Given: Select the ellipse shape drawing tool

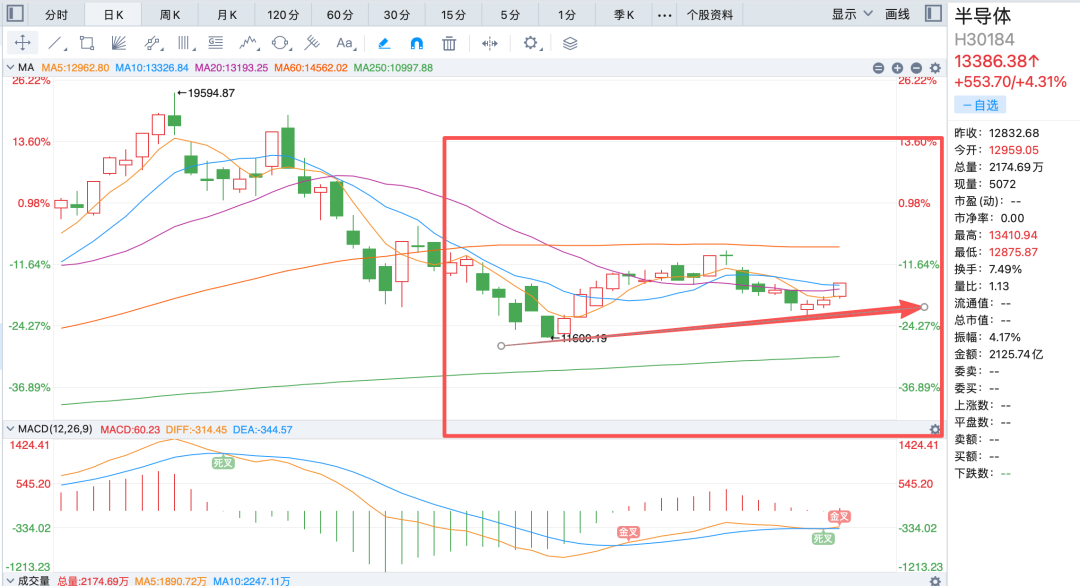Looking at the screenshot, I should (x=280, y=43).
